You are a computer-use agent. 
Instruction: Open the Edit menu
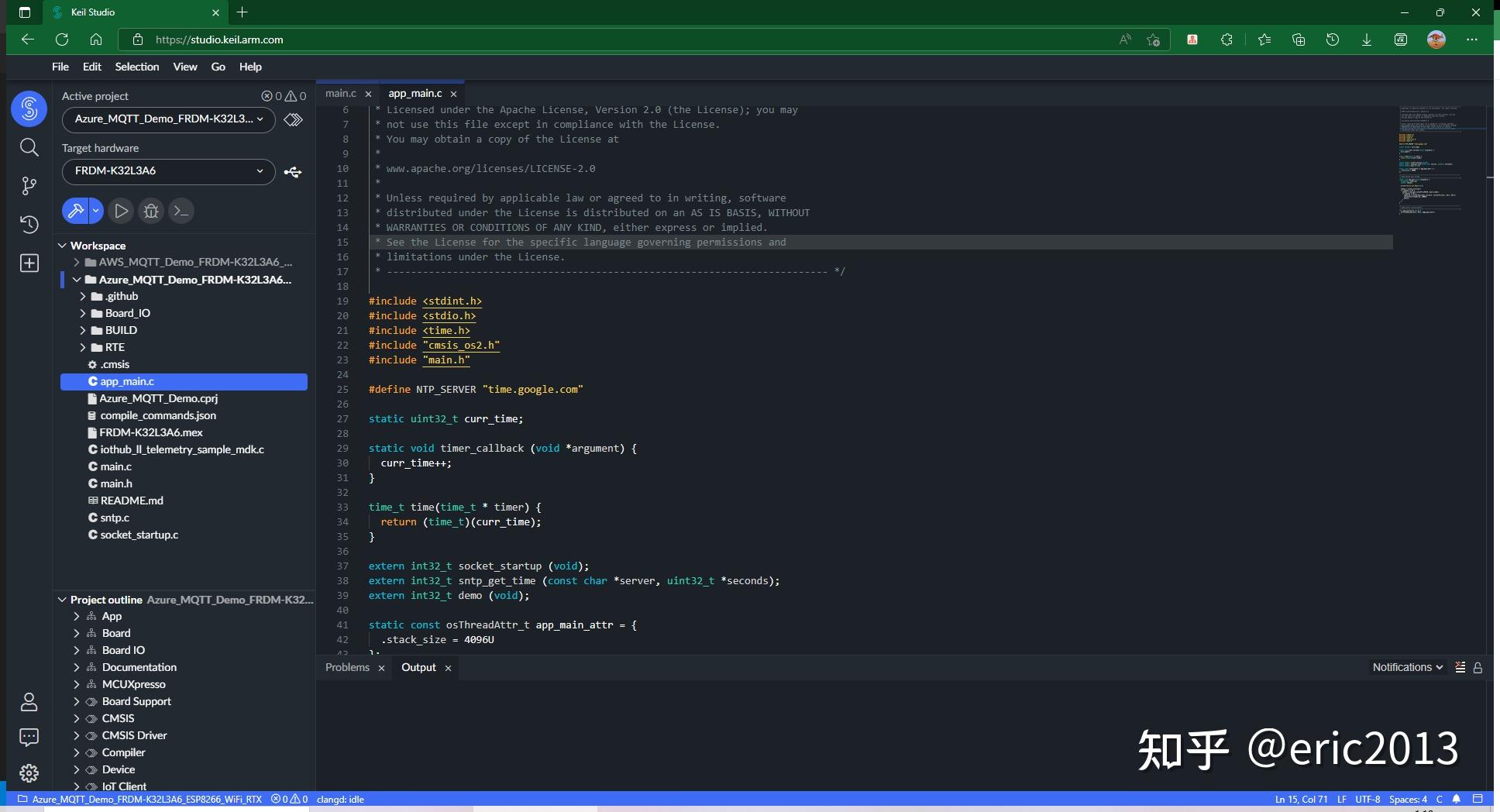tap(92, 67)
